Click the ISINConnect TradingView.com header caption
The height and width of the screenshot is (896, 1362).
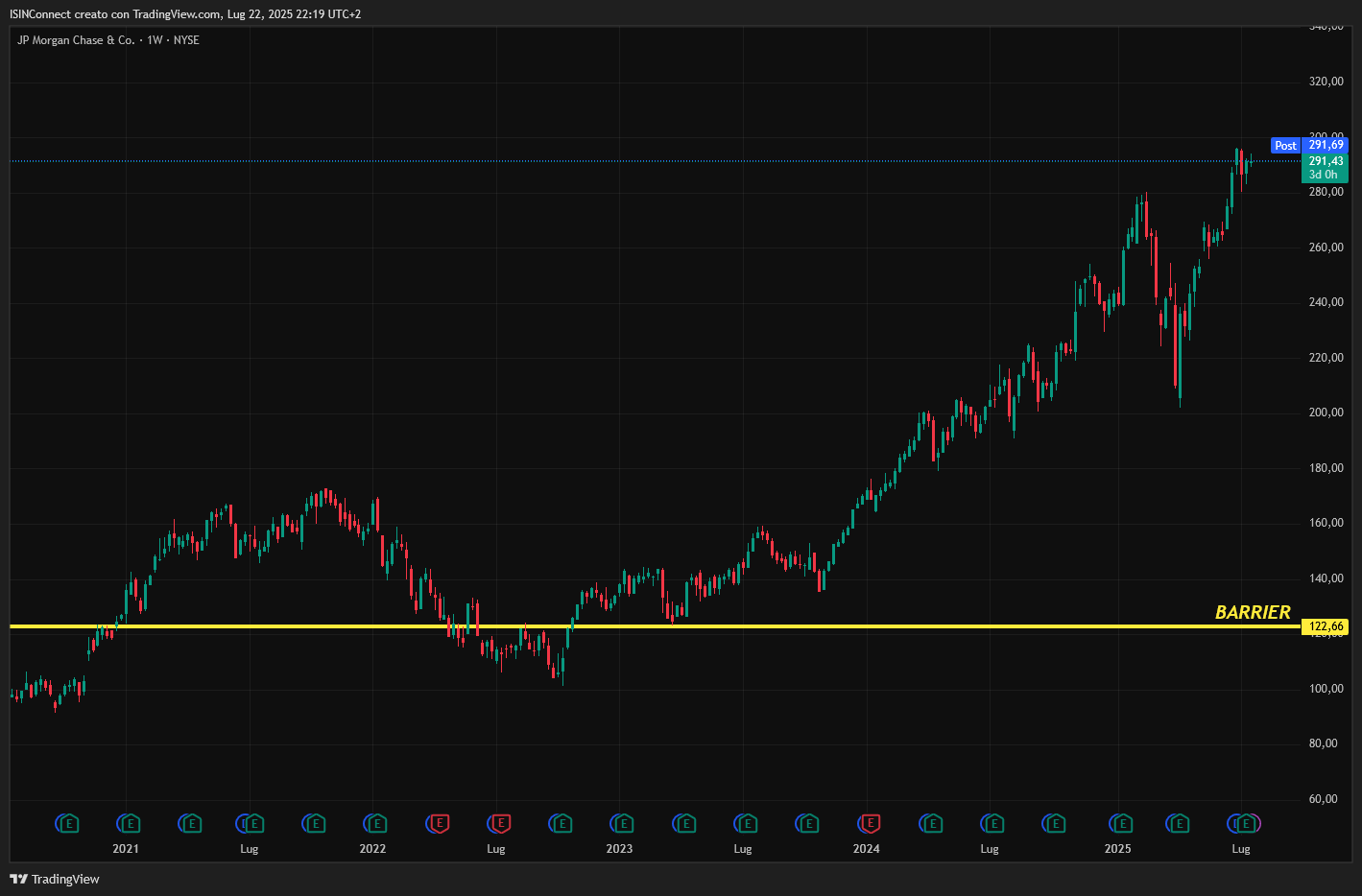point(185,14)
